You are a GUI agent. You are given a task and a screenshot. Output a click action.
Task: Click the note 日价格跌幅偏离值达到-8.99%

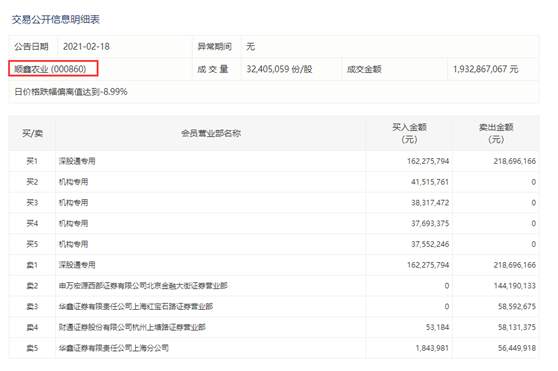coord(71,92)
